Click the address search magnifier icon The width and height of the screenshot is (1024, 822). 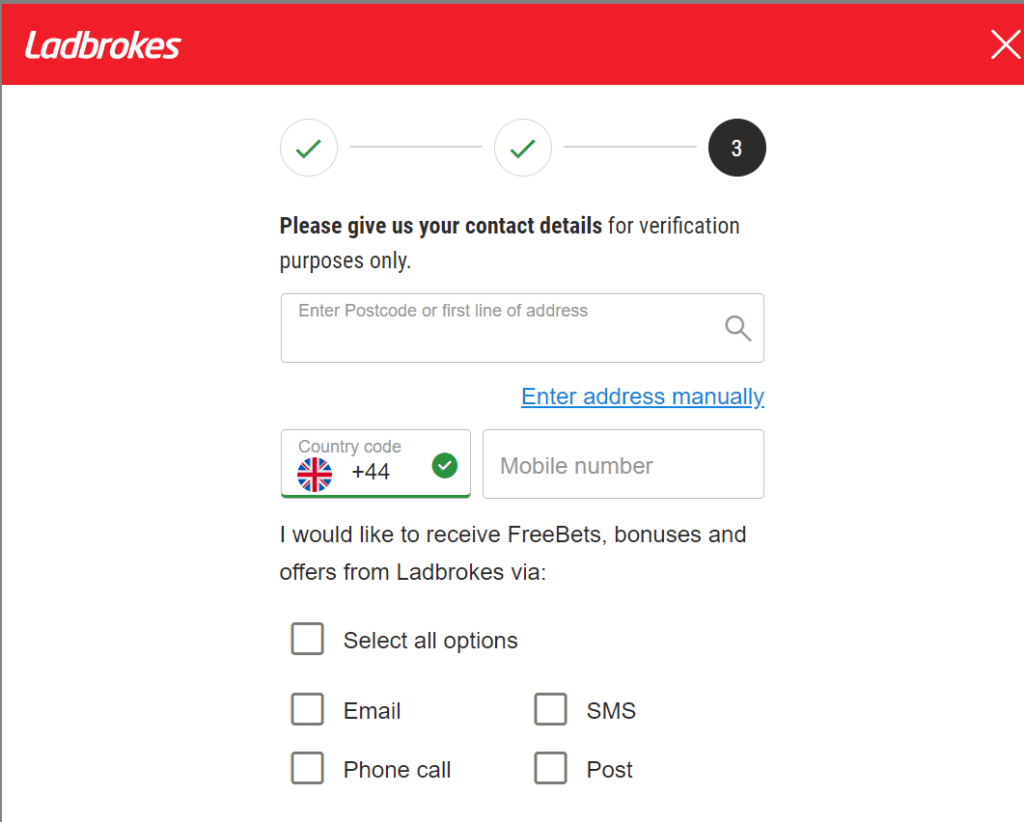pyautogui.click(x=738, y=328)
